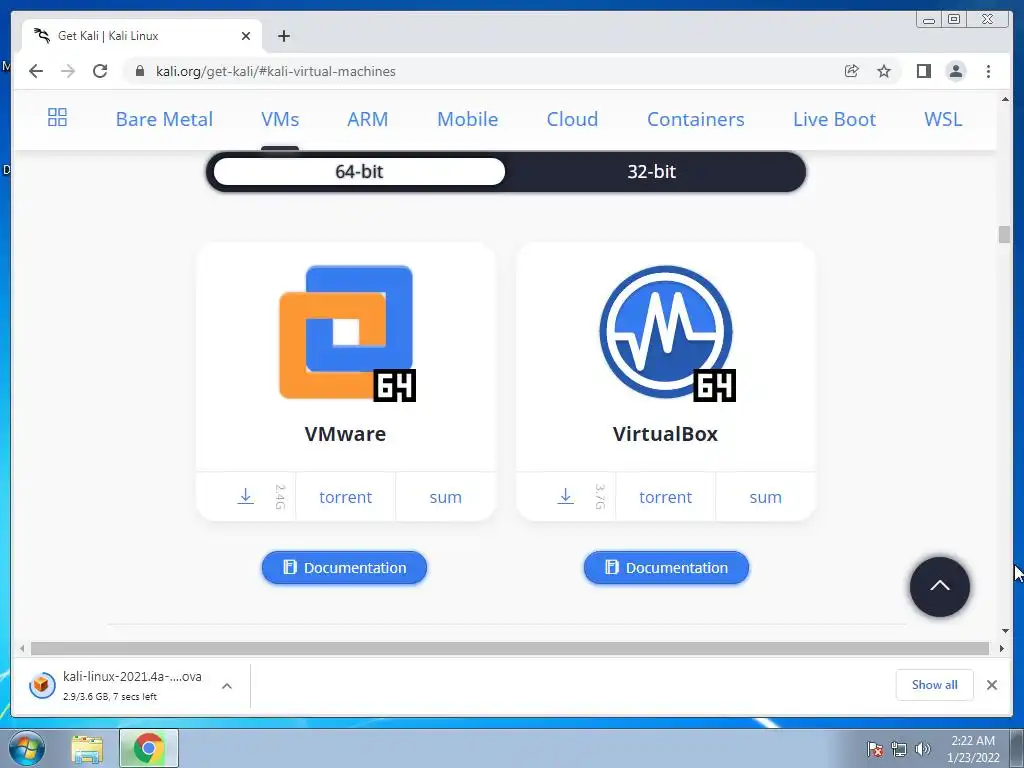Open the browser side panel icon
The height and width of the screenshot is (768, 1024).
(x=923, y=71)
